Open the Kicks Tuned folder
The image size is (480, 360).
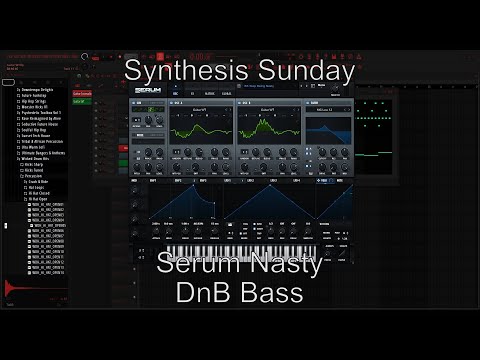point(31,170)
